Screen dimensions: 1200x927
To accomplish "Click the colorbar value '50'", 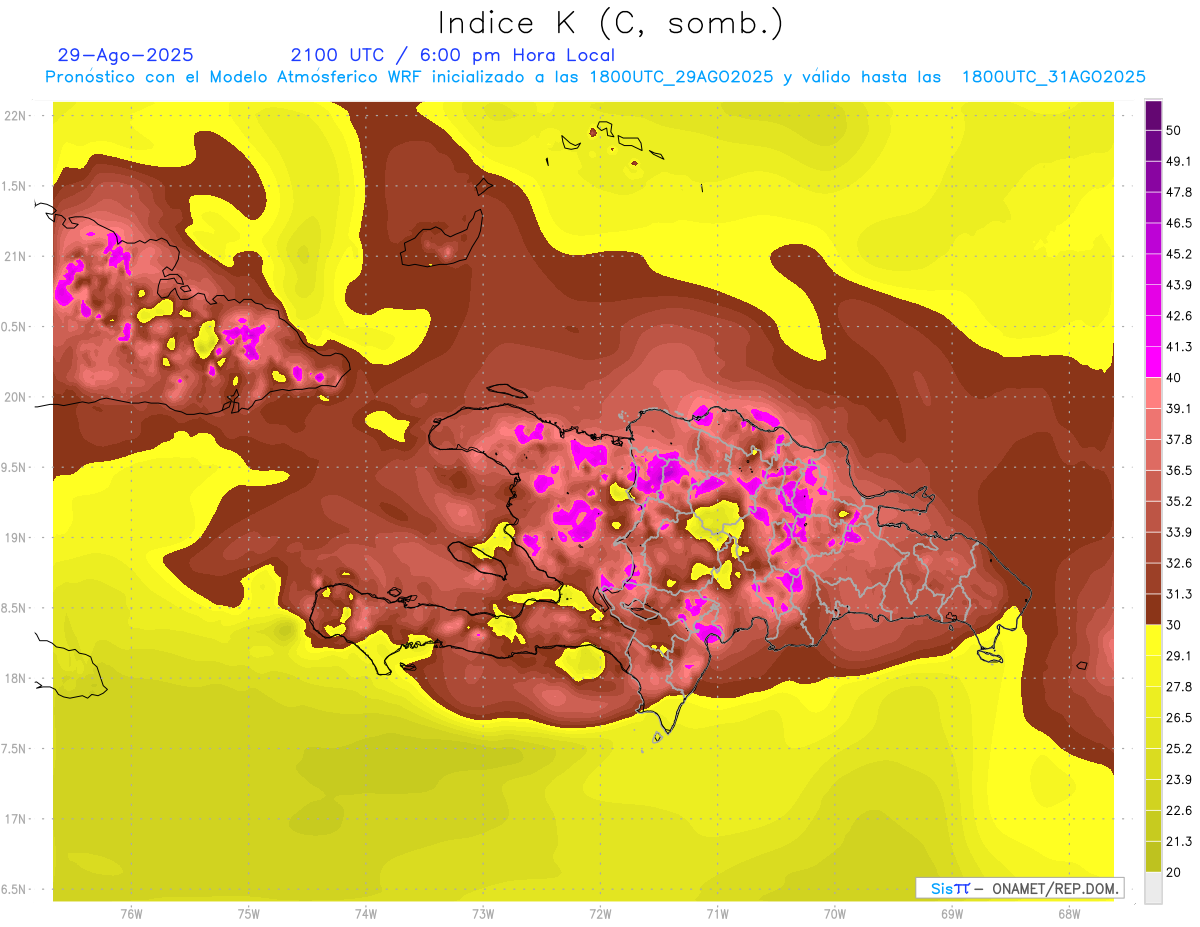I will (1175, 131).
